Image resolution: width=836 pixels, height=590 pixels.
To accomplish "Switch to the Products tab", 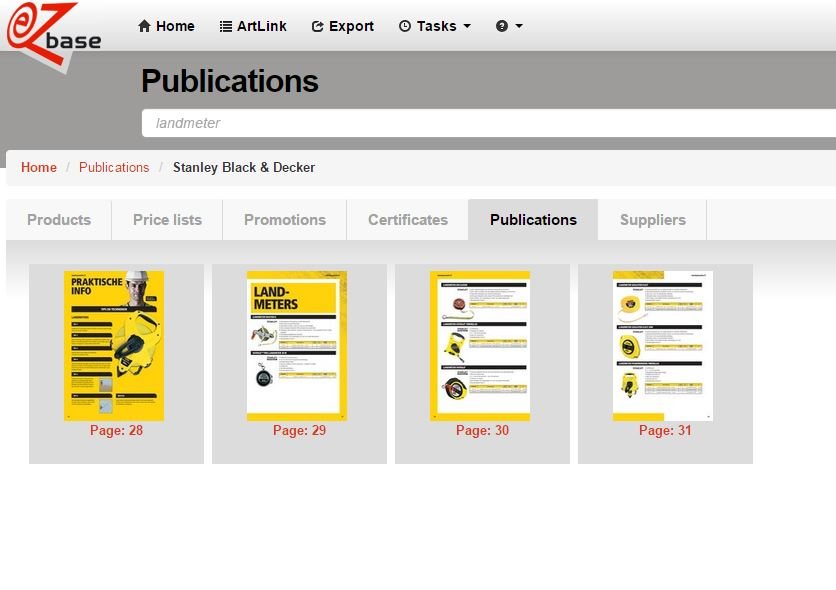I will click(59, 220).
